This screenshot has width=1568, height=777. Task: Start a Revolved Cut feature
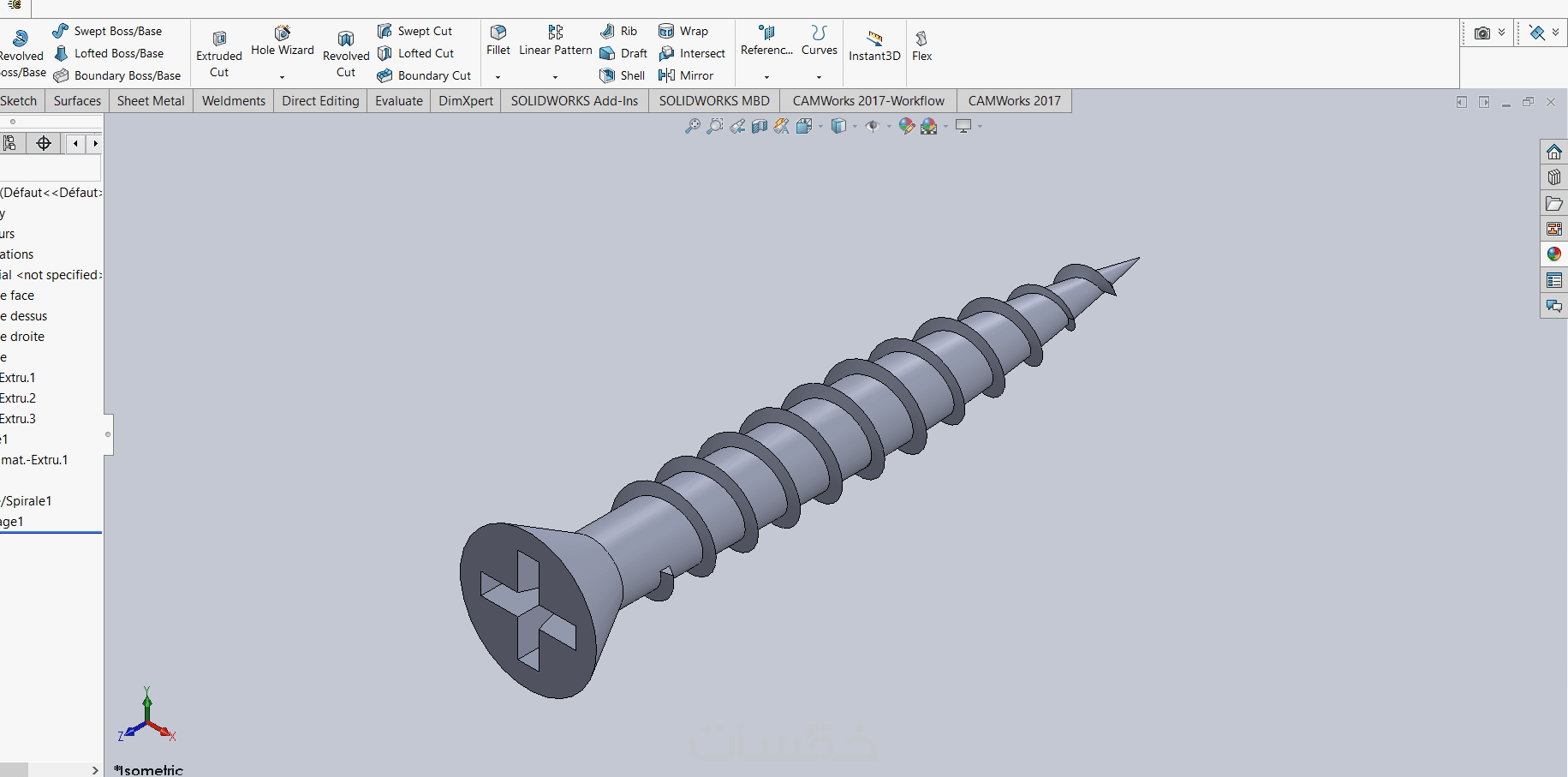346,54
